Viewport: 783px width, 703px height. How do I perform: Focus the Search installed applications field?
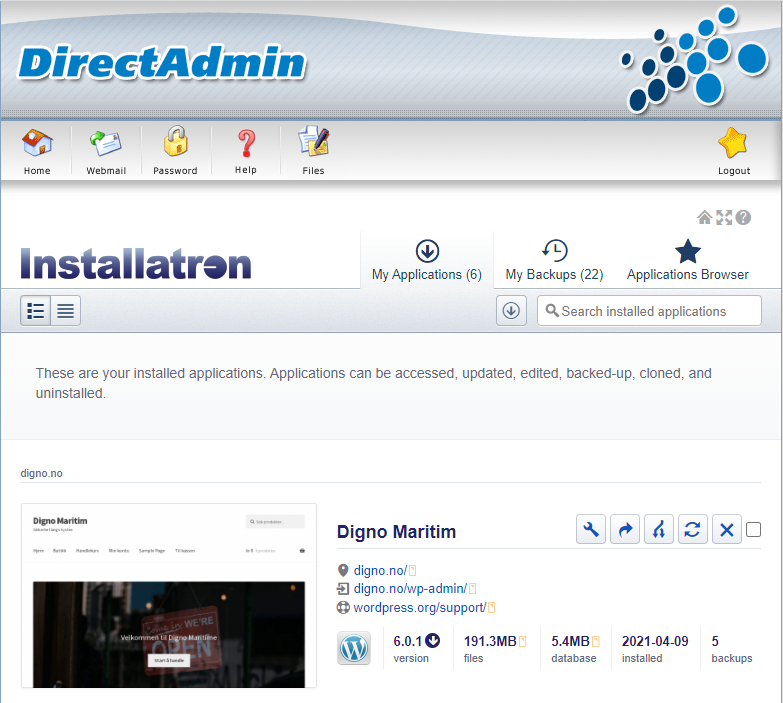649,311
